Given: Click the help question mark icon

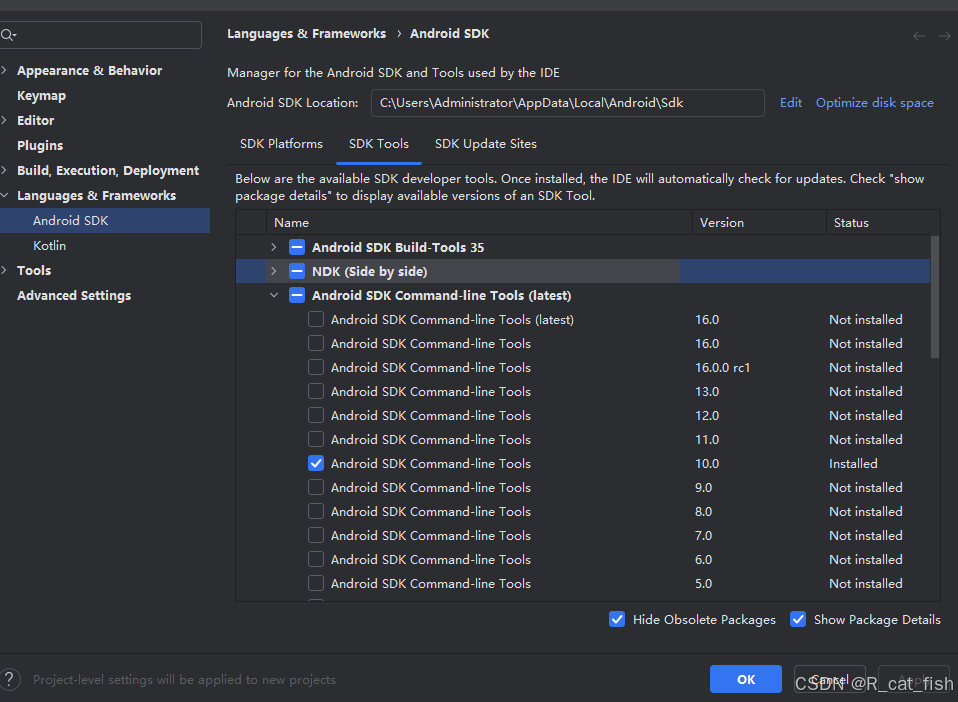Looking at the screenshot, I should point(10,679).
